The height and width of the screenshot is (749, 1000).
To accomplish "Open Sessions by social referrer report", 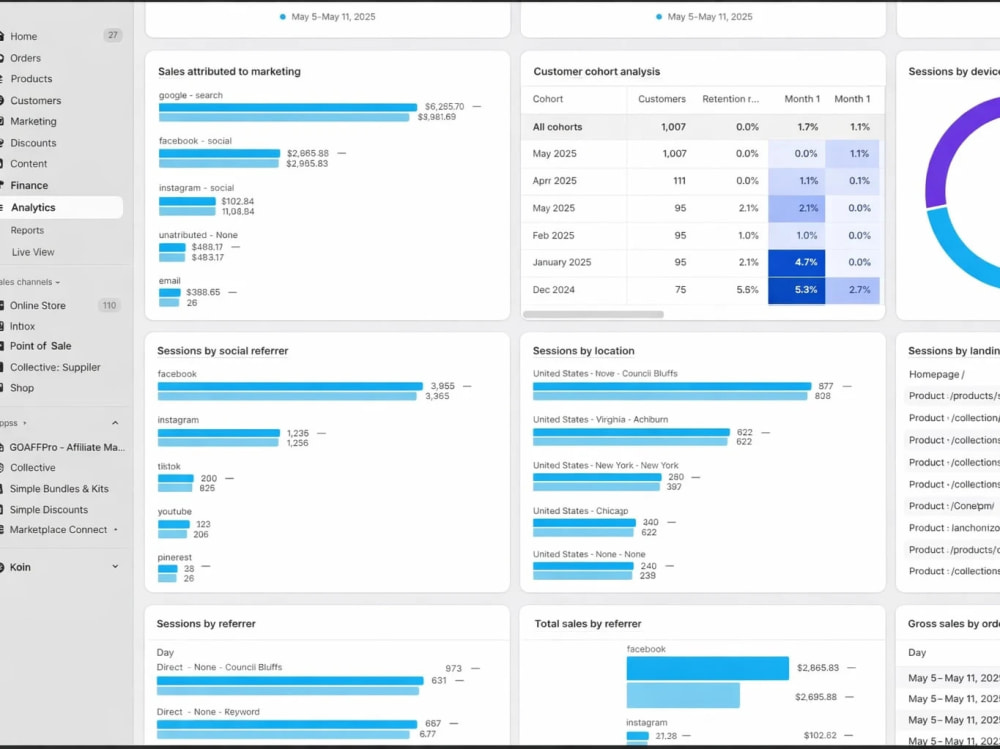I will click(x=223, y=351).
